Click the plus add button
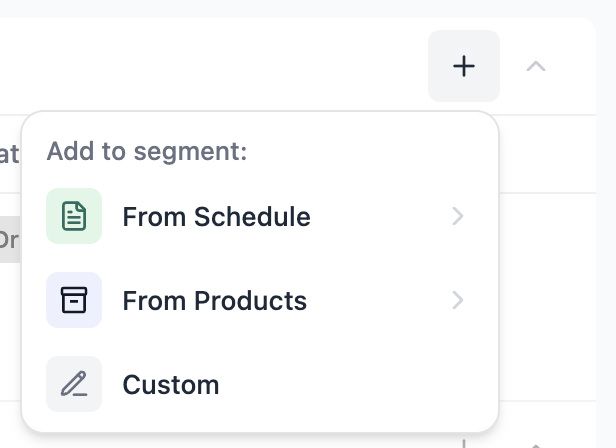This screenshot has height=448, width=616. 464,66
